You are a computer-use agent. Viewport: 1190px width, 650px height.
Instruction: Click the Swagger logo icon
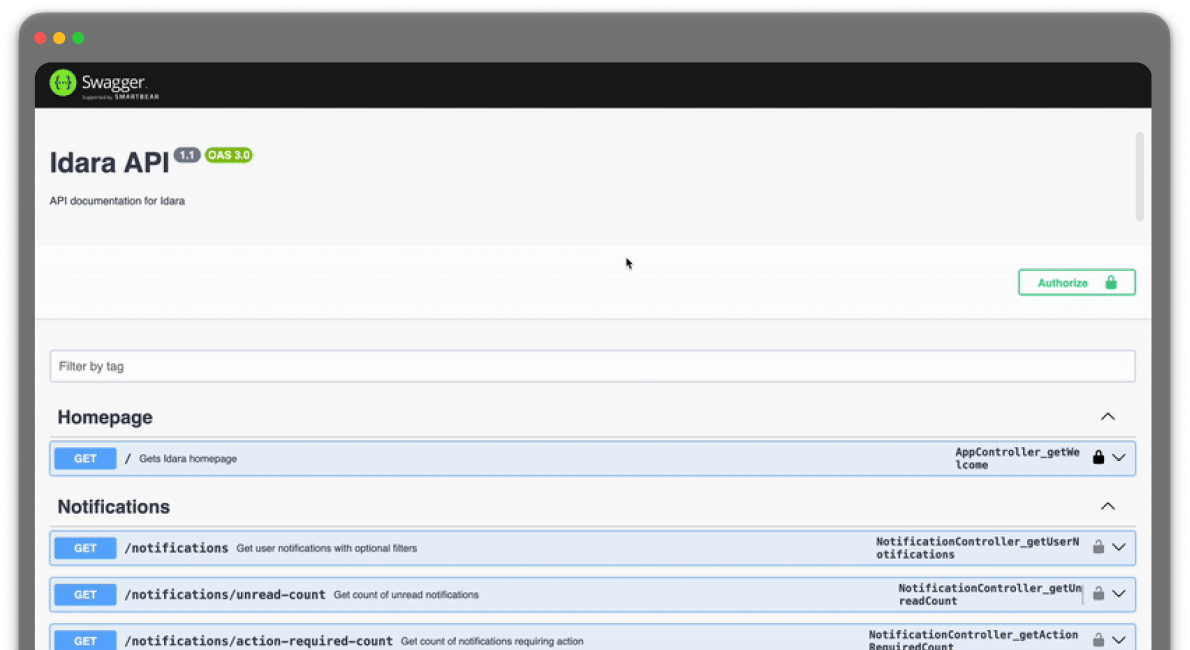tap(62, 83)
